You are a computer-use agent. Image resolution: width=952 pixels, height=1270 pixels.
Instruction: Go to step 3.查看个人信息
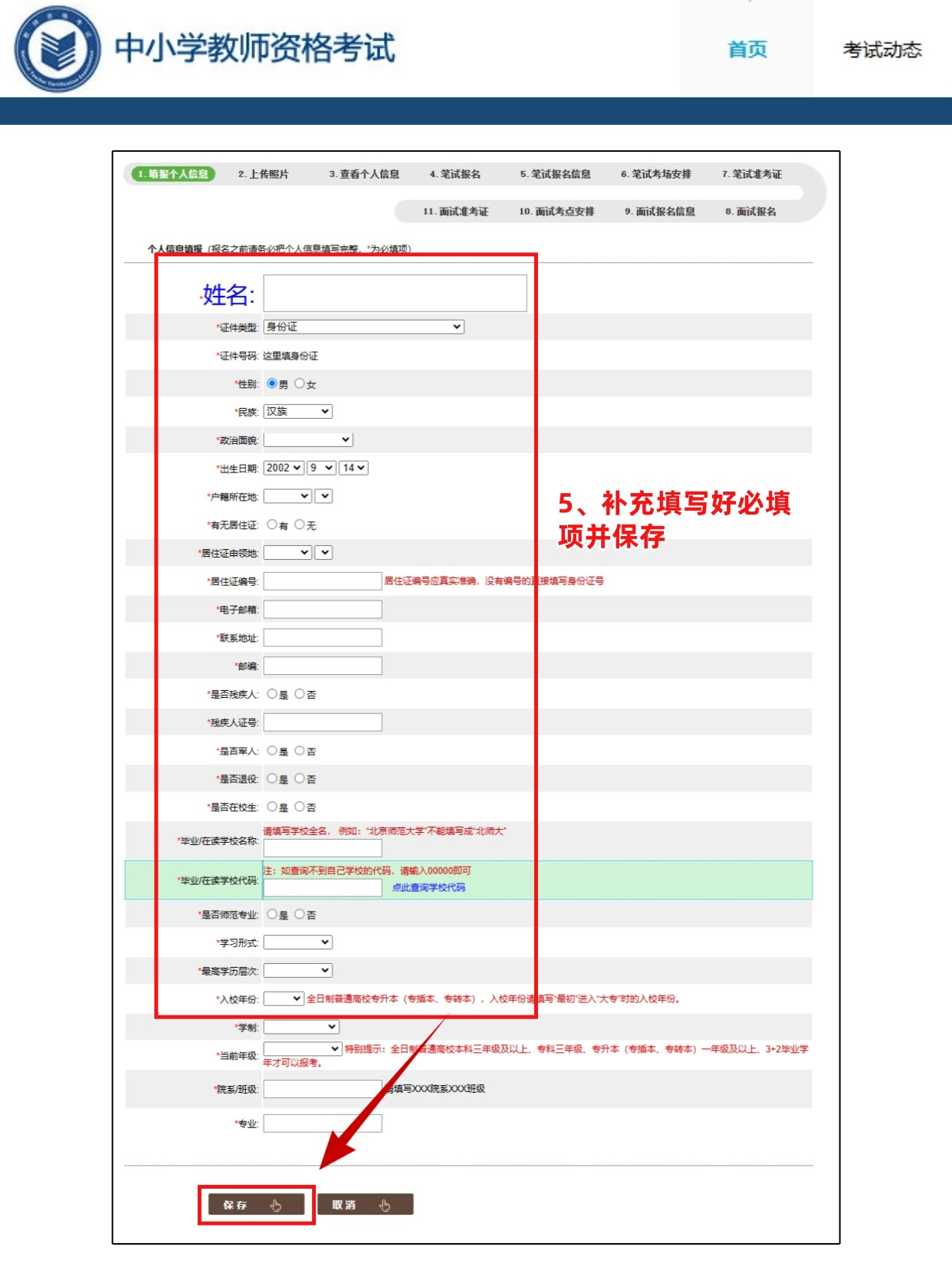point(364,174)
